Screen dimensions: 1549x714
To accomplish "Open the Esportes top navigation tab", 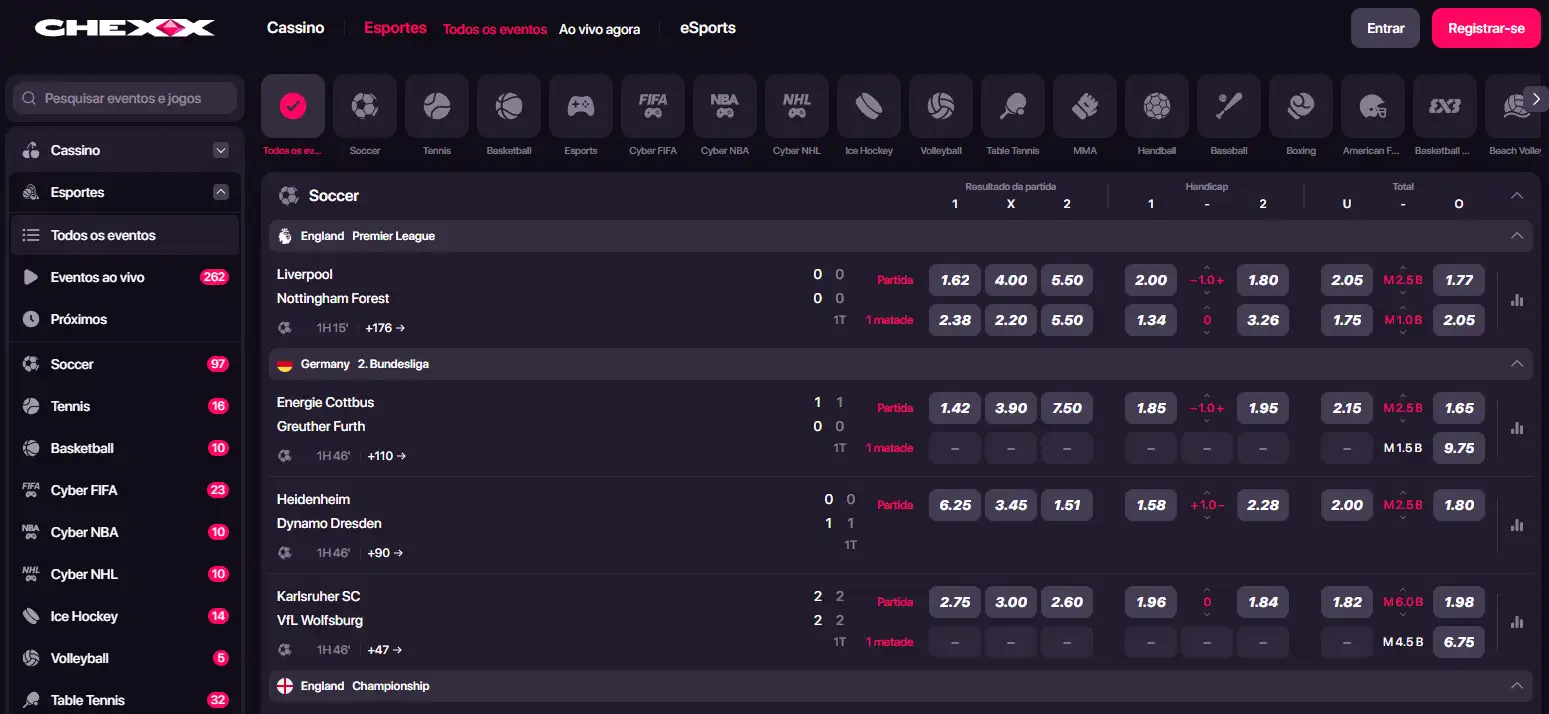I will pyautogui.click(x=395, y=28).
